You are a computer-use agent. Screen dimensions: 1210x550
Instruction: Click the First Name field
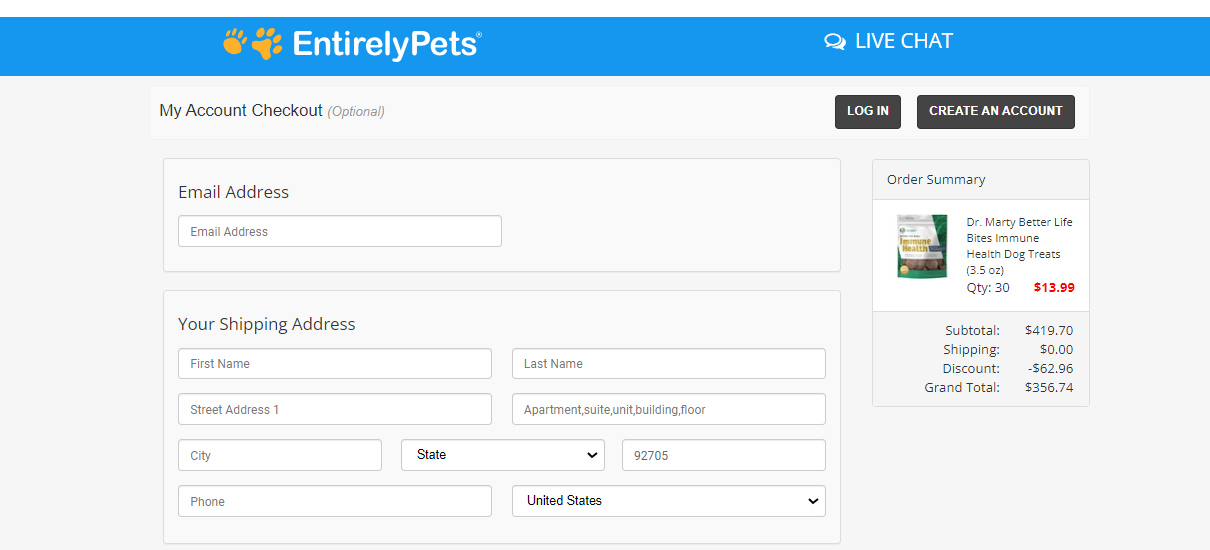coord(335,363)
